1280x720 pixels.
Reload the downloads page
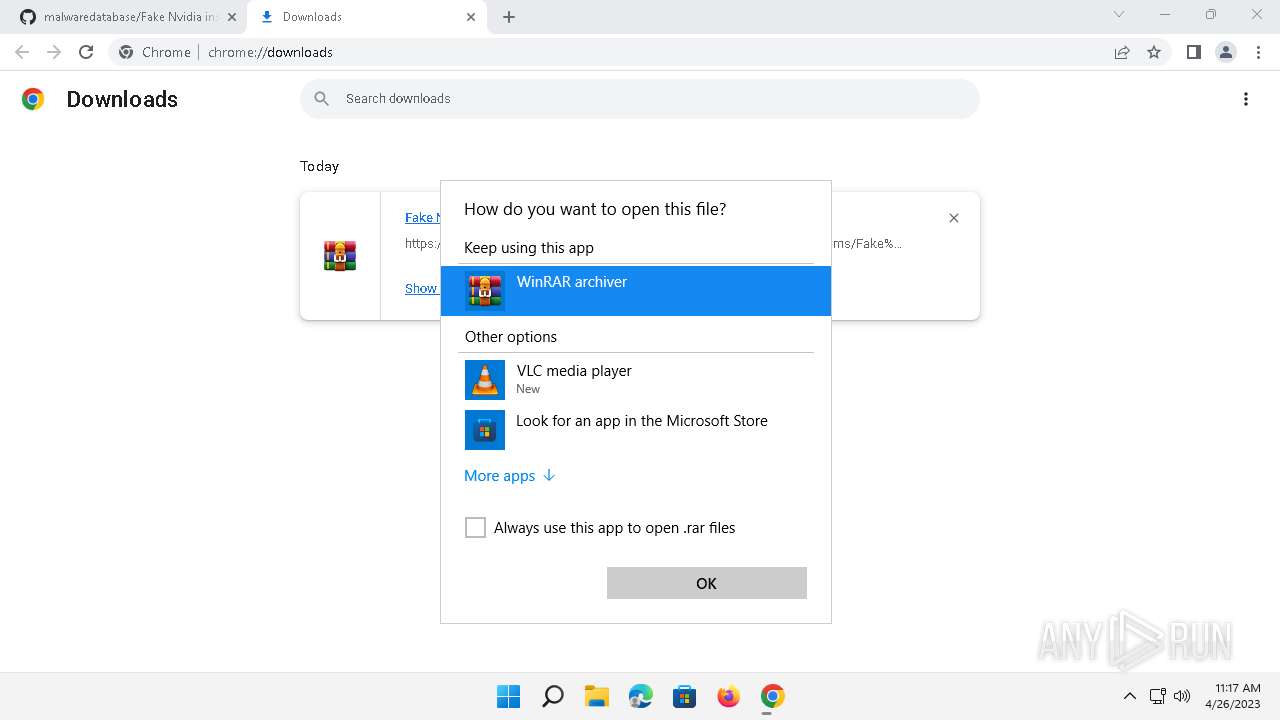[86, 52]
